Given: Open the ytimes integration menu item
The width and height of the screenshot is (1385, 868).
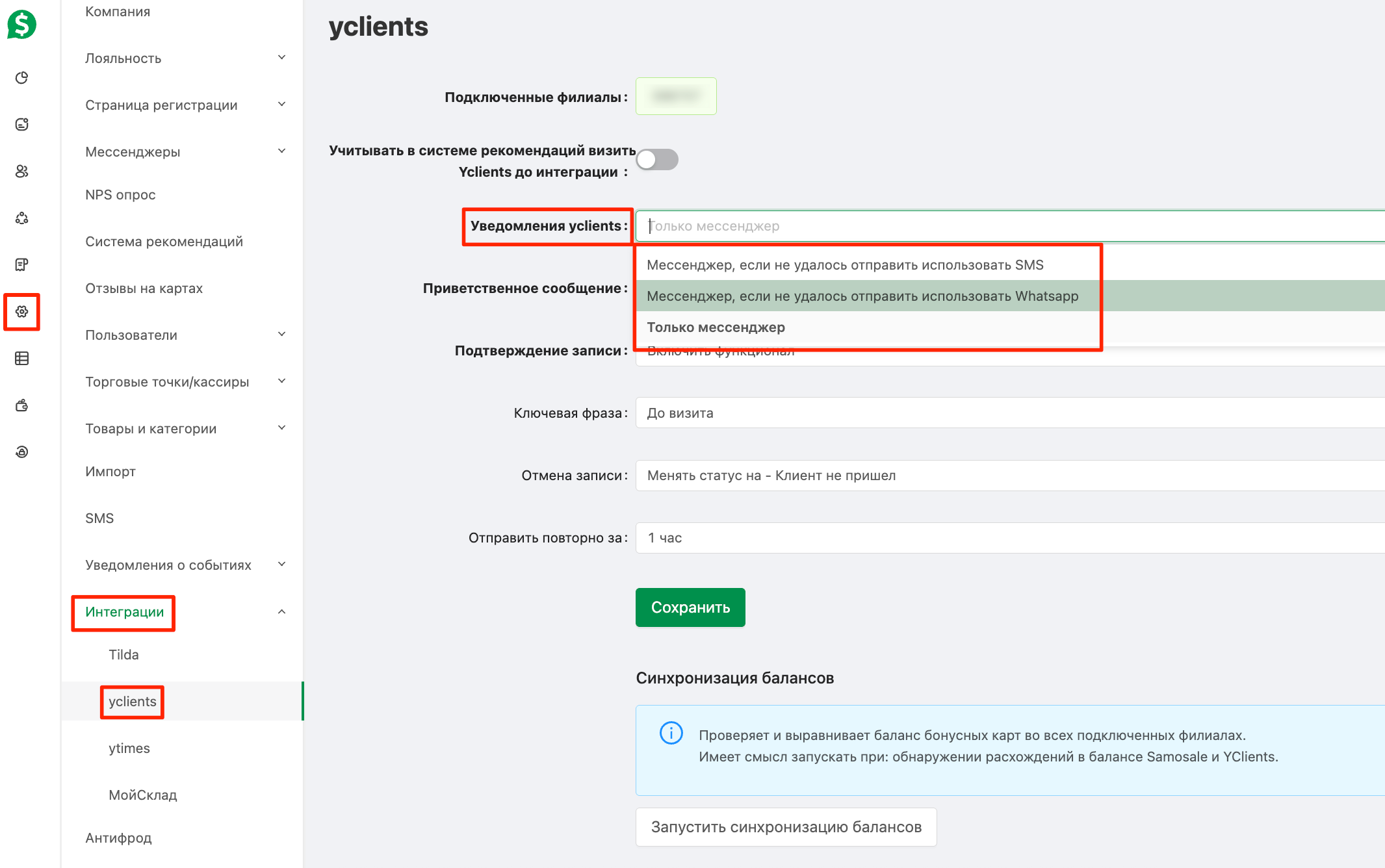Looking at the screenshot, I should 129,748.
